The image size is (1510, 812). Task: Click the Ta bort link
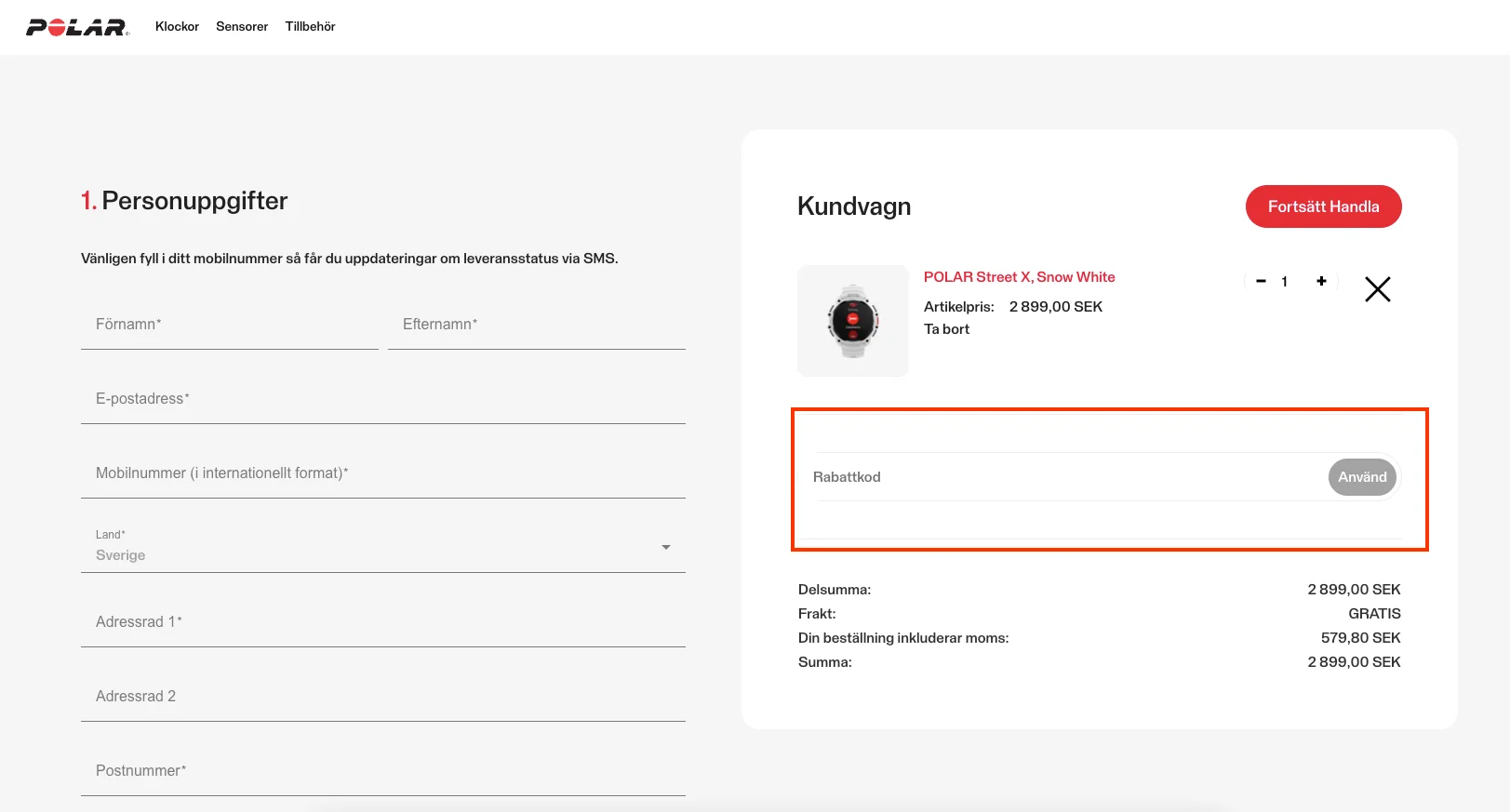[946, 329]
